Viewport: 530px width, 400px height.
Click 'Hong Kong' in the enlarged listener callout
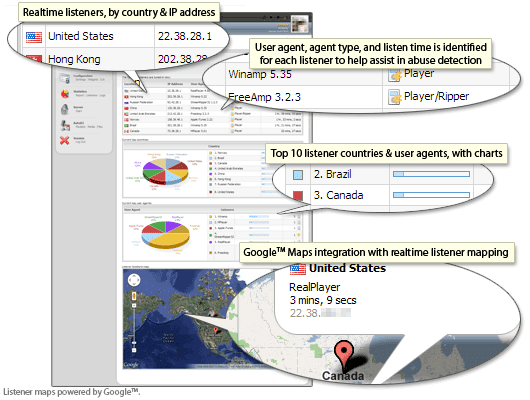click(74, 59)
